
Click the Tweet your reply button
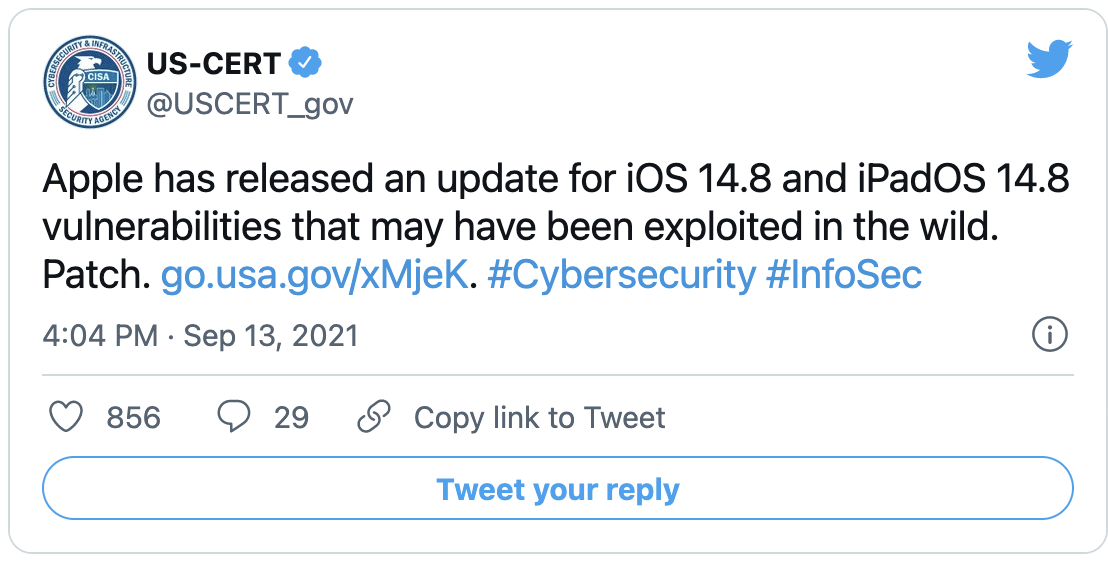(x=558, y=488)
